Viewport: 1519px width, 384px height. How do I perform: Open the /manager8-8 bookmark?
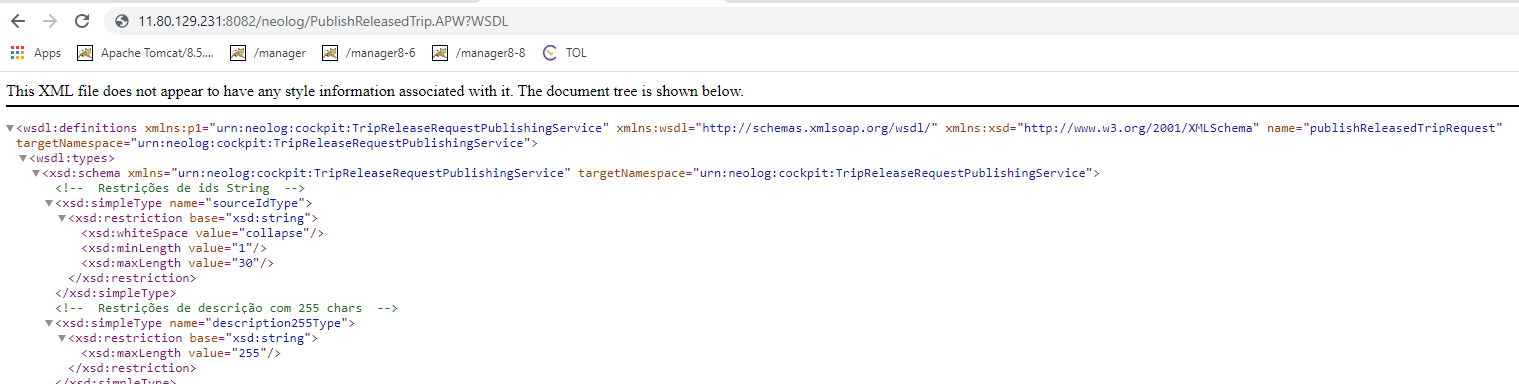point(479,52)
